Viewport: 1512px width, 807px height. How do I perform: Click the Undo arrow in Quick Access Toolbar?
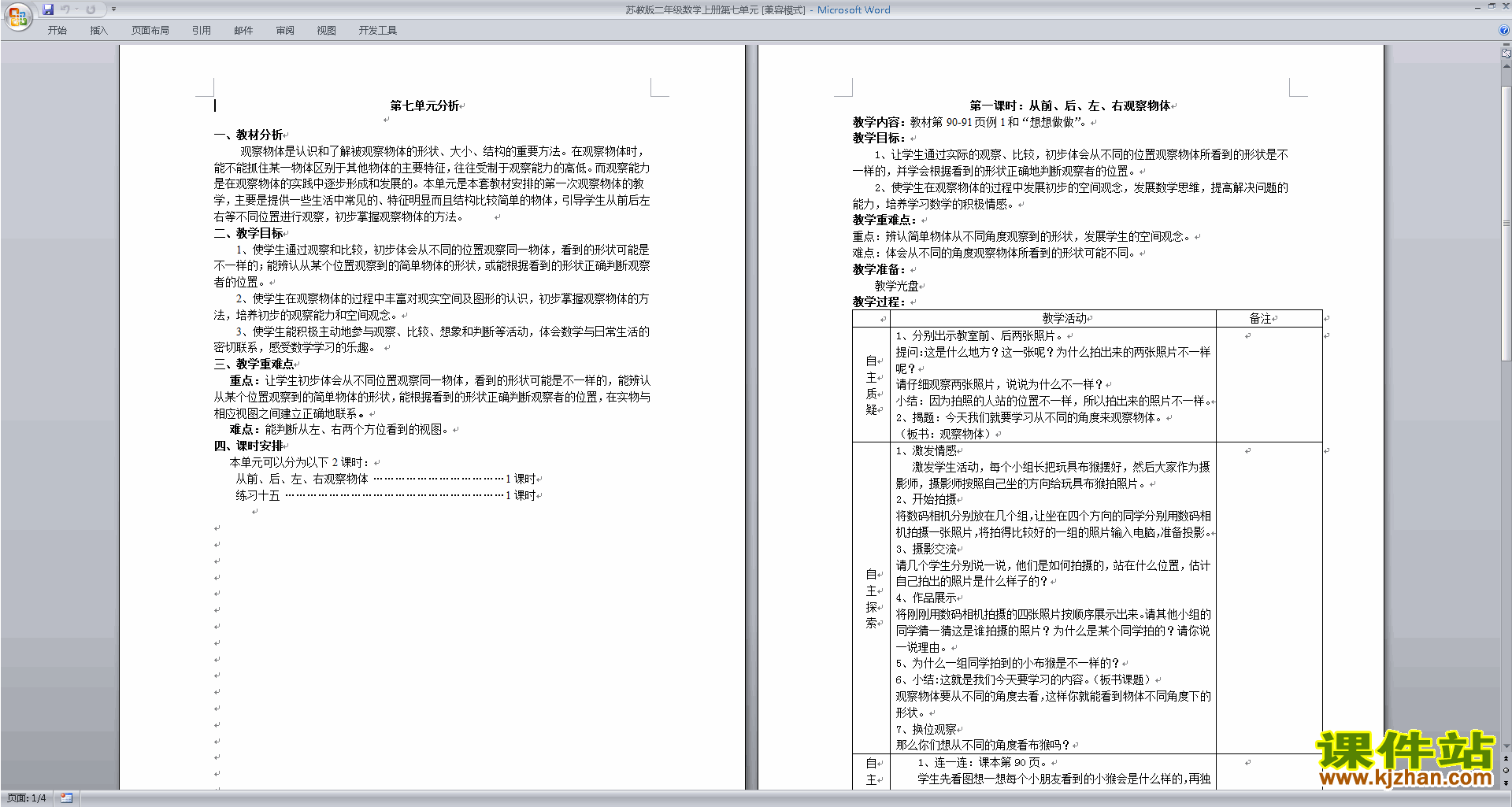tap(65, 9)
